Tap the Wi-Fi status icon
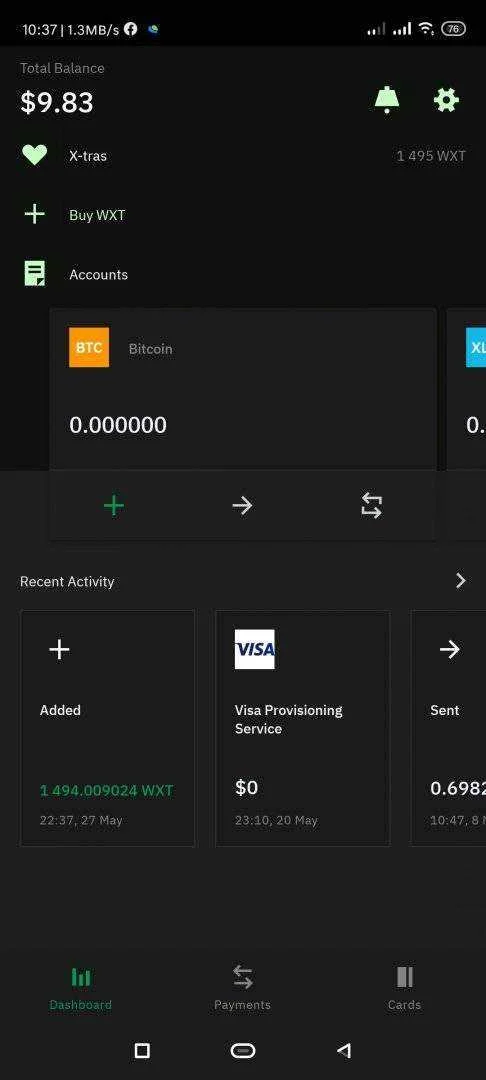 click(x=426, y=28)
